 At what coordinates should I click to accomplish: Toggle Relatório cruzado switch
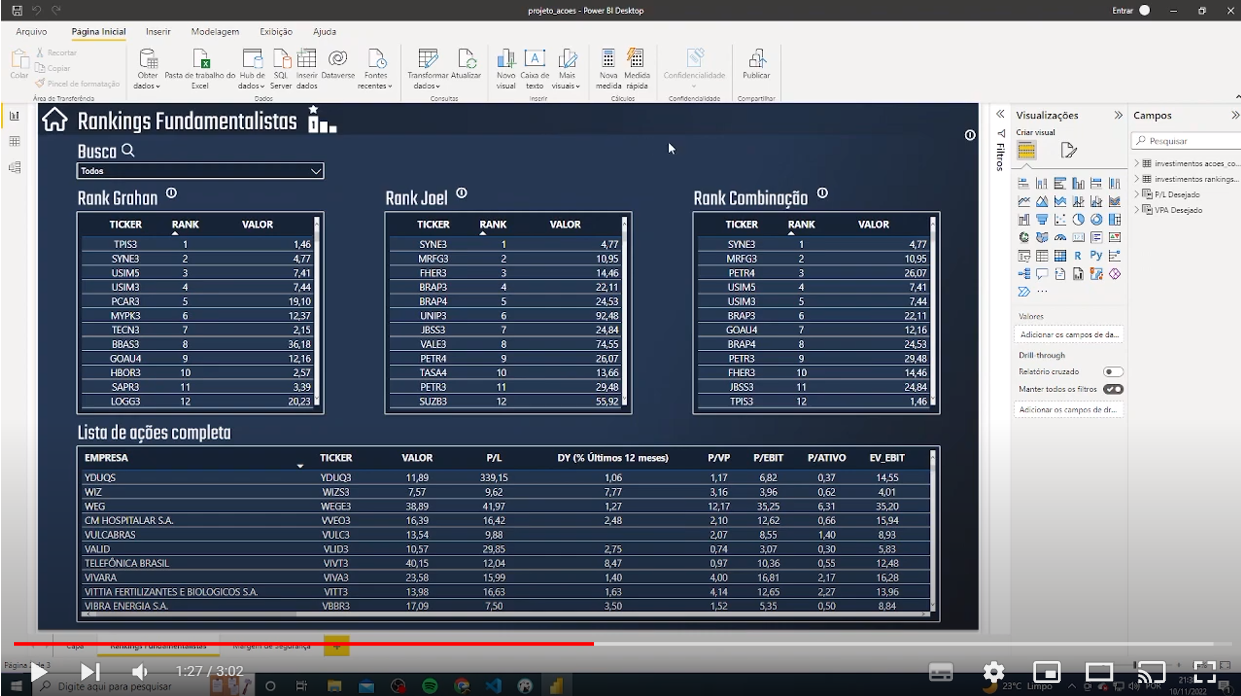[x=1113, y=372]
